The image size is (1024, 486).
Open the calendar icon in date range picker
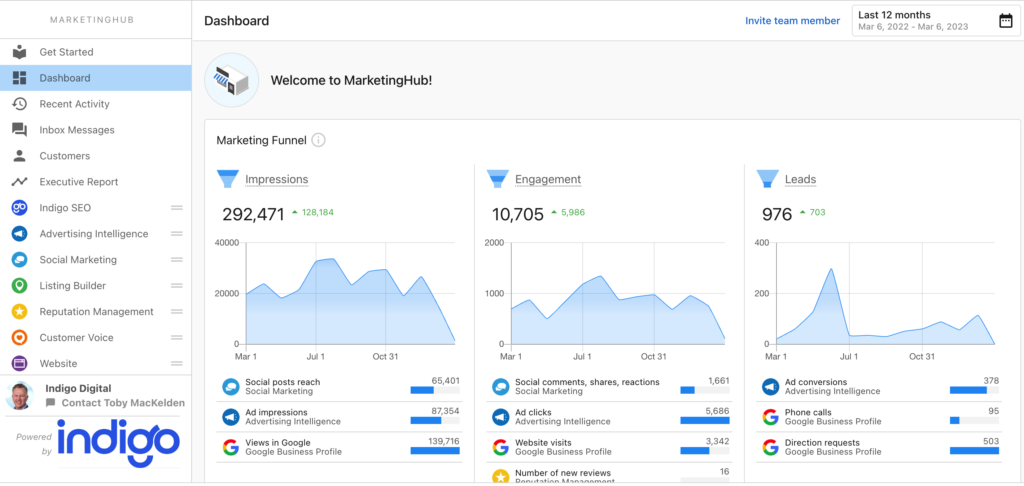coord(1006,21)
